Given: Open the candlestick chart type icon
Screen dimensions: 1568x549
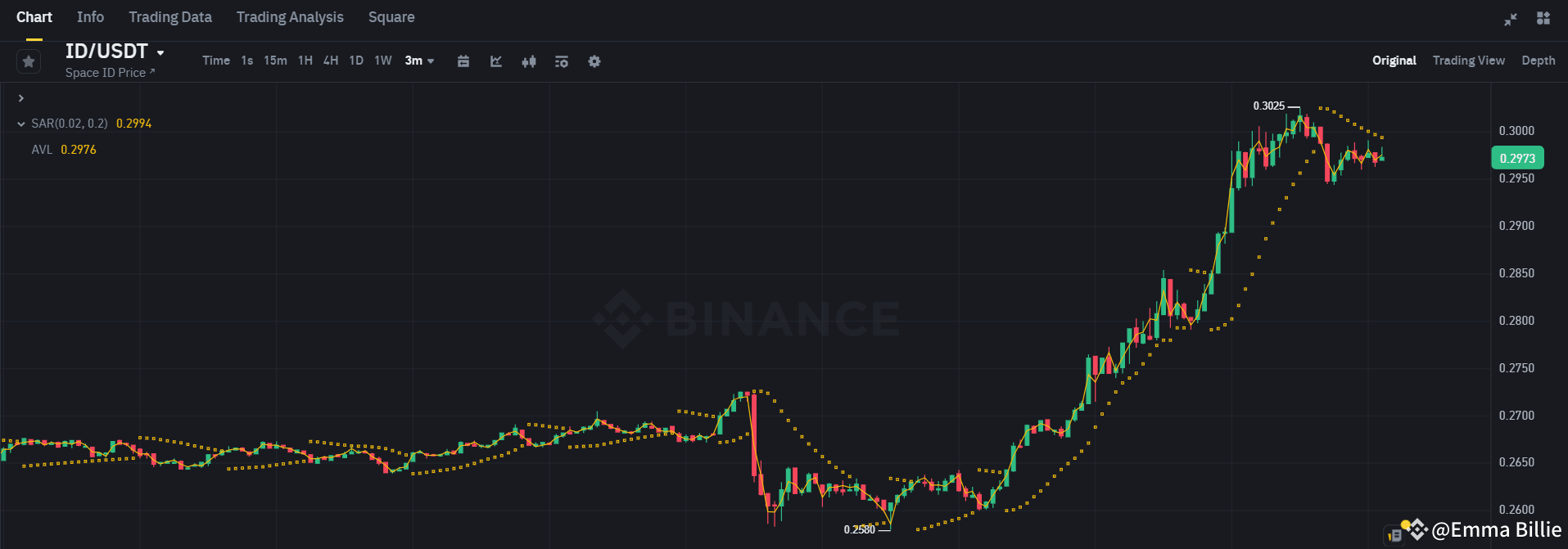Looking at the screenshot, I should 528,61.
